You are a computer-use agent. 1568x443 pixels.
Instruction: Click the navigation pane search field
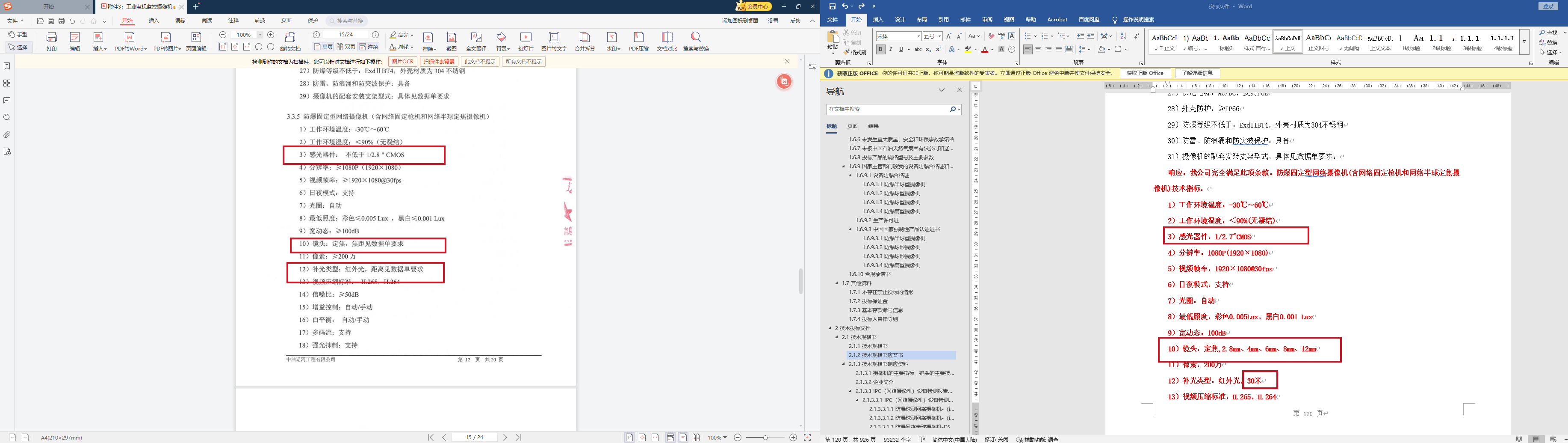click(x=887, y=109)
